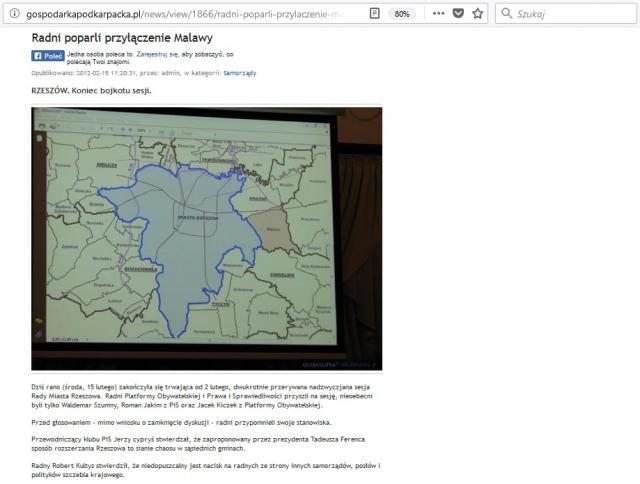Click the site information icon in address bar

[x=14, y=14]
